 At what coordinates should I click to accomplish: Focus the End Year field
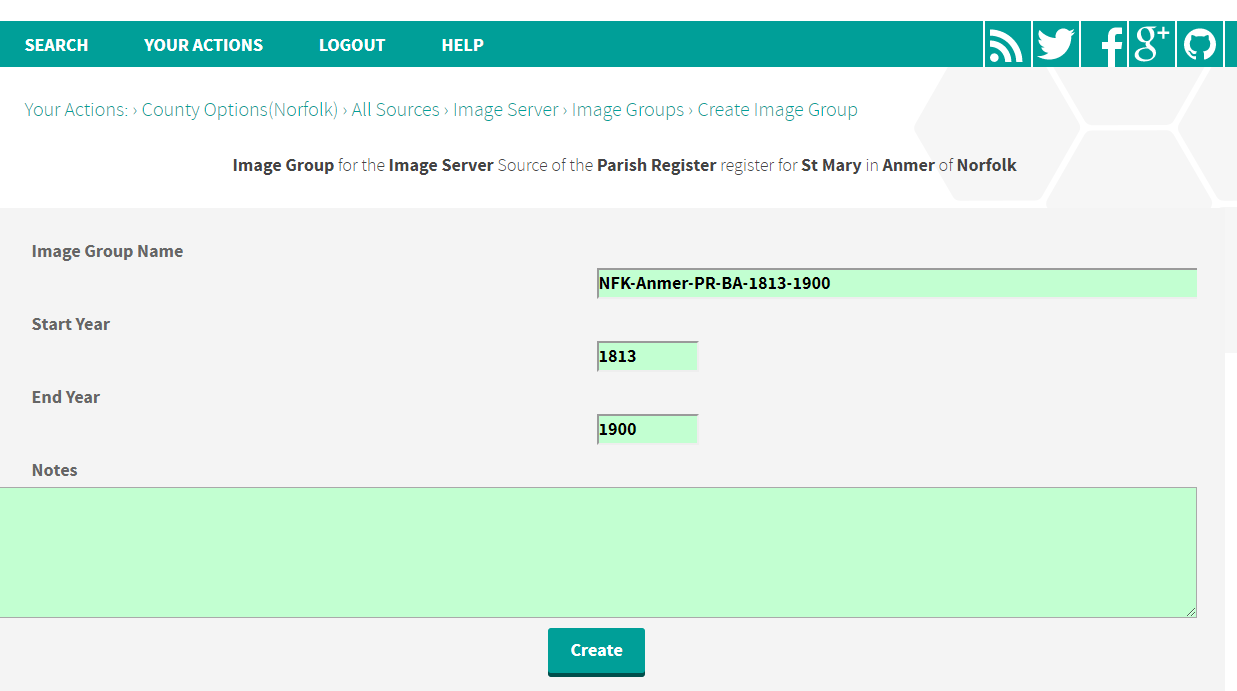(x=647, y=429)
